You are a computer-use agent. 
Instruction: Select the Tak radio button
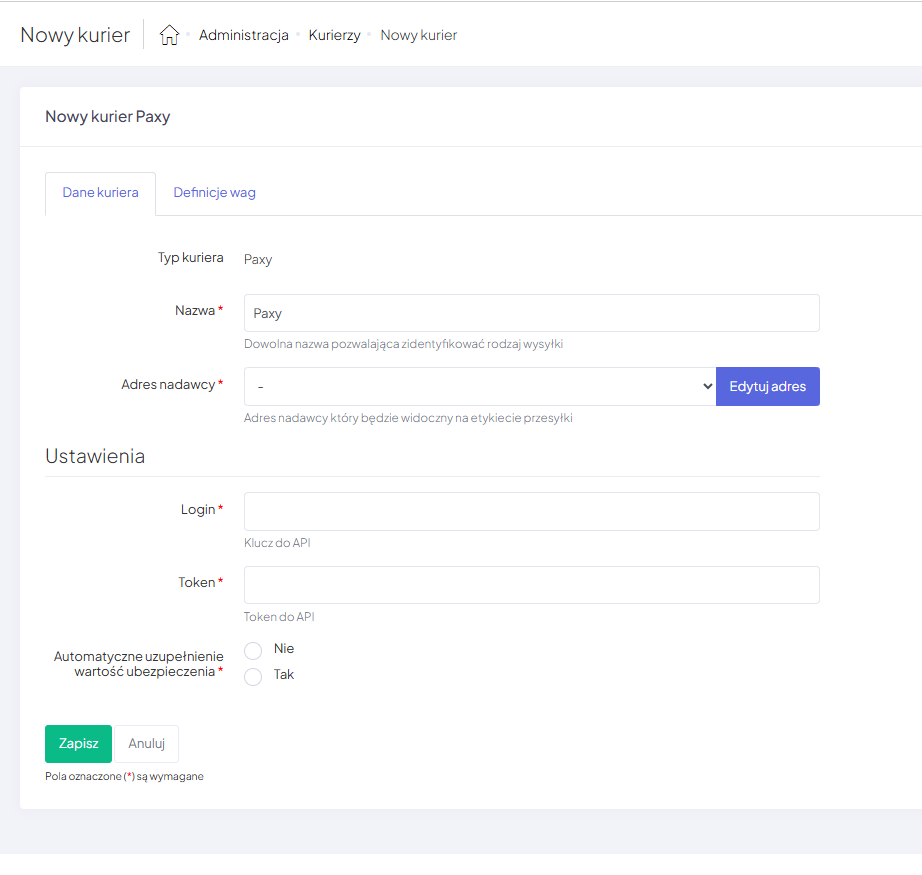(x=253, y=676)
